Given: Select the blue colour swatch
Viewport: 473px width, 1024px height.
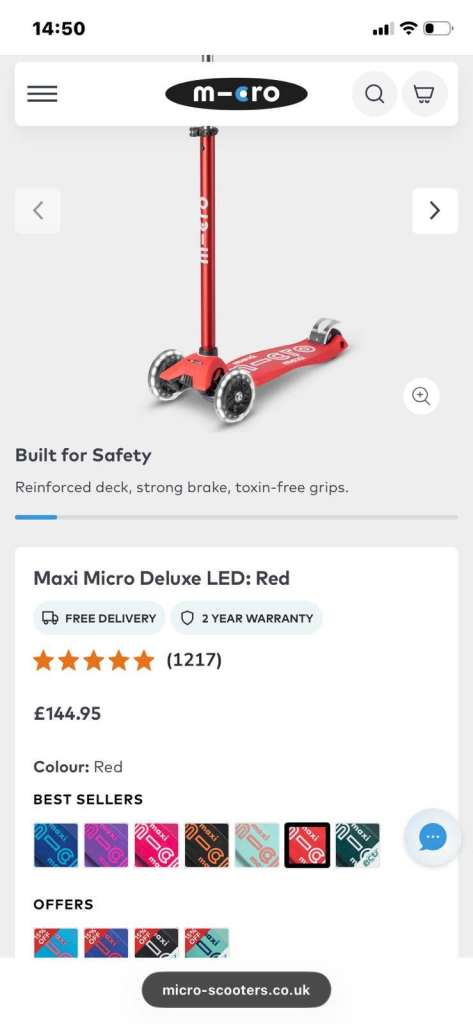Looking at the screenshot, I should 56,845.
